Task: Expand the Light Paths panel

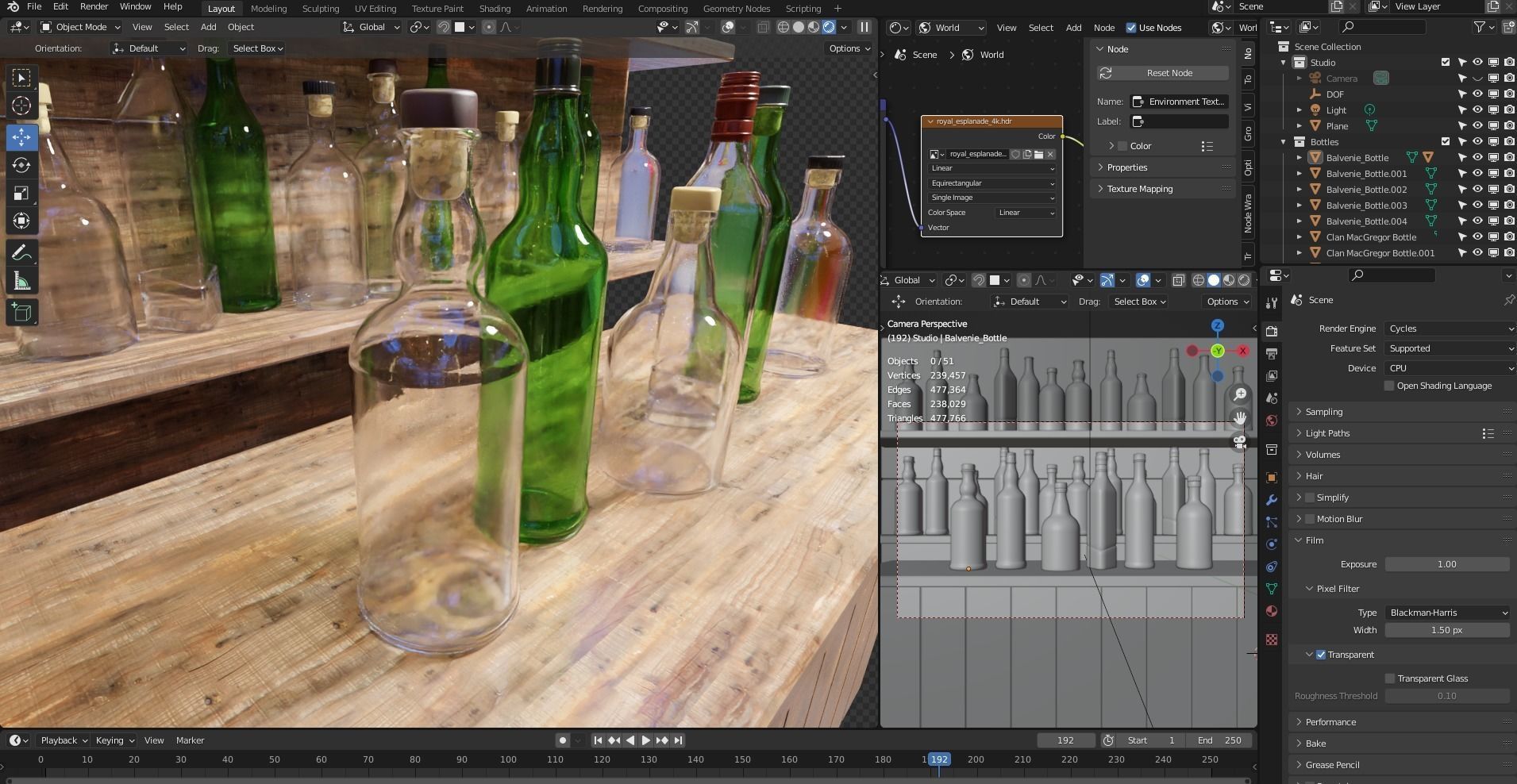Action: pyautogui.click(x=1402, y=434)
